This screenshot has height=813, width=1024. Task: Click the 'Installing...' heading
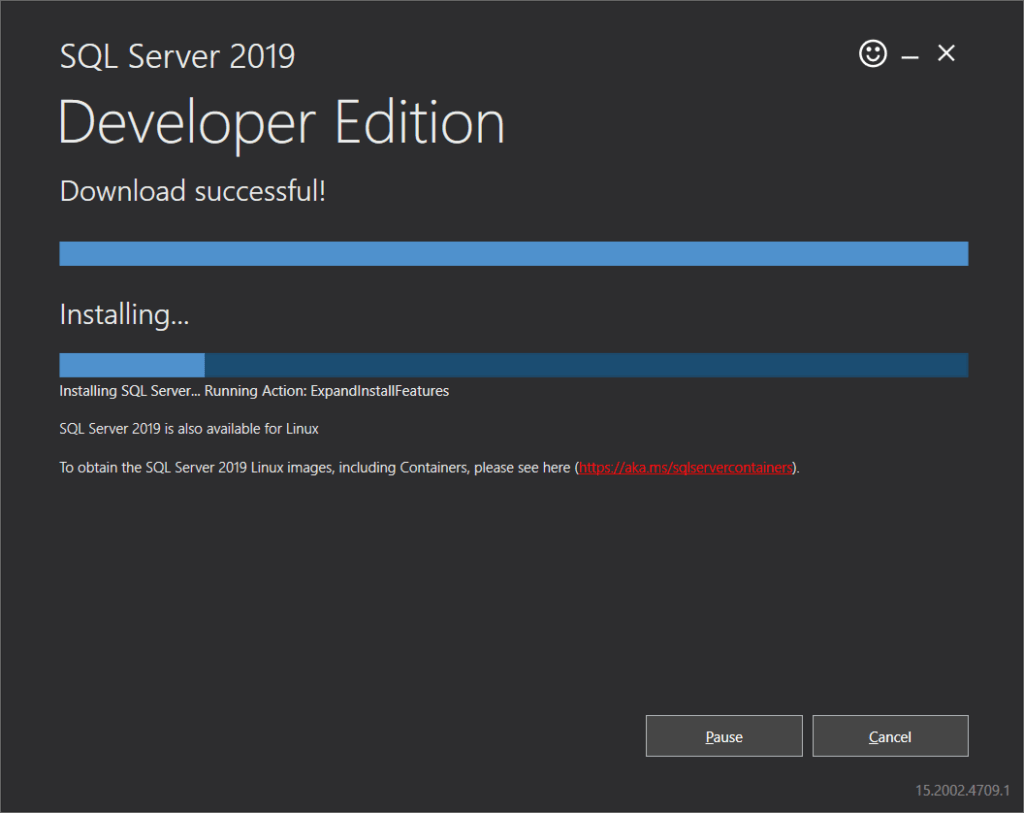coord(124,315)
